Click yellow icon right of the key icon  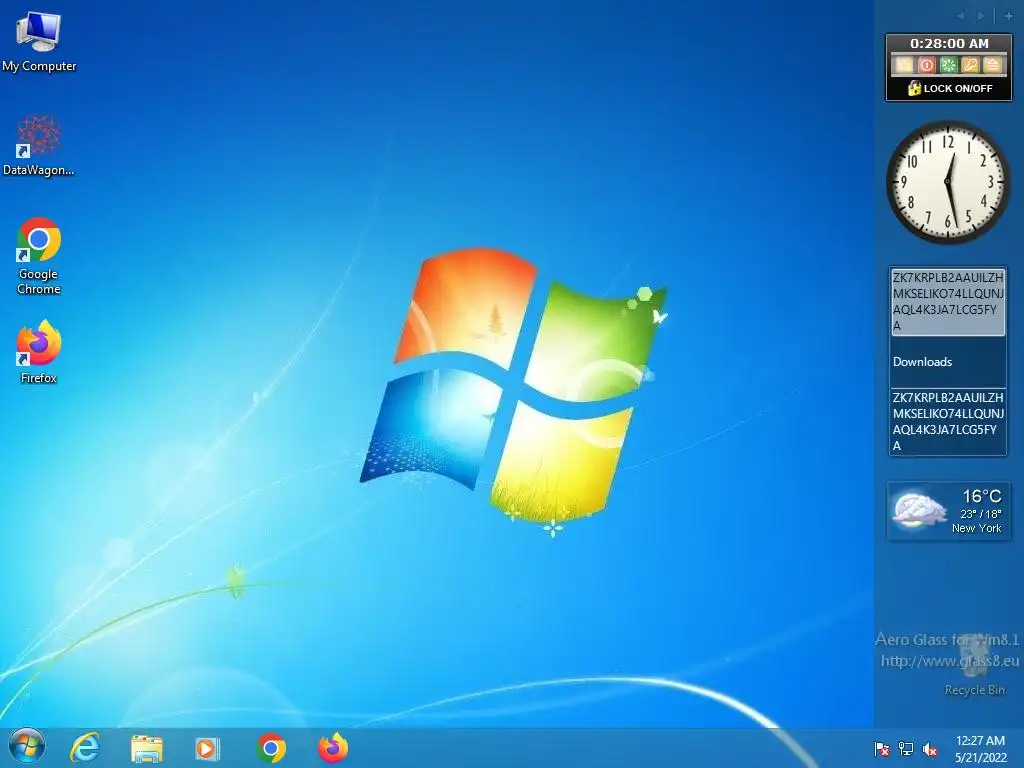point(992,65)
